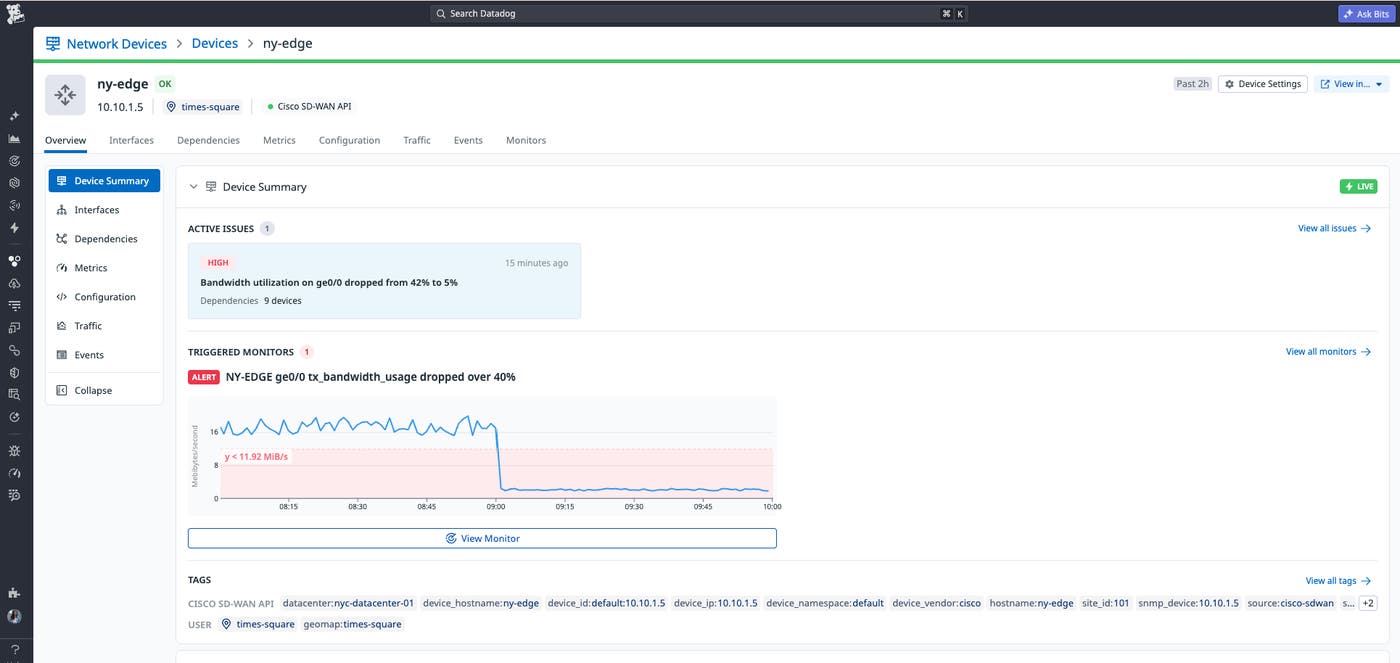The width and height of the screenshot is (1400, 663).
Task: Click the LIVE indicator badge
Action: pyautogui.click(x=1358, y=187)
